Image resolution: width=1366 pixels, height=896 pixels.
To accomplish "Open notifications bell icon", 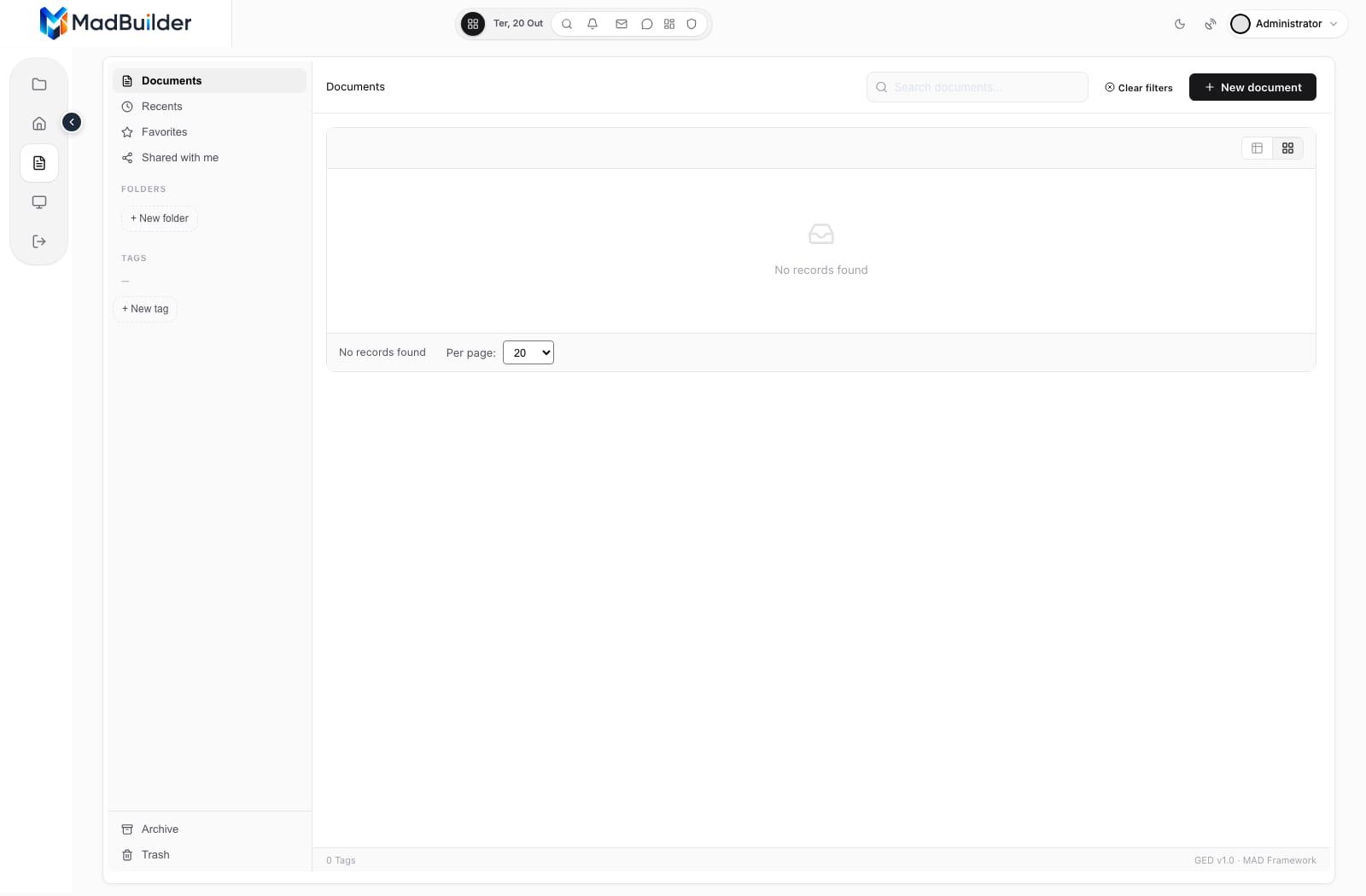I will point(593,24).
